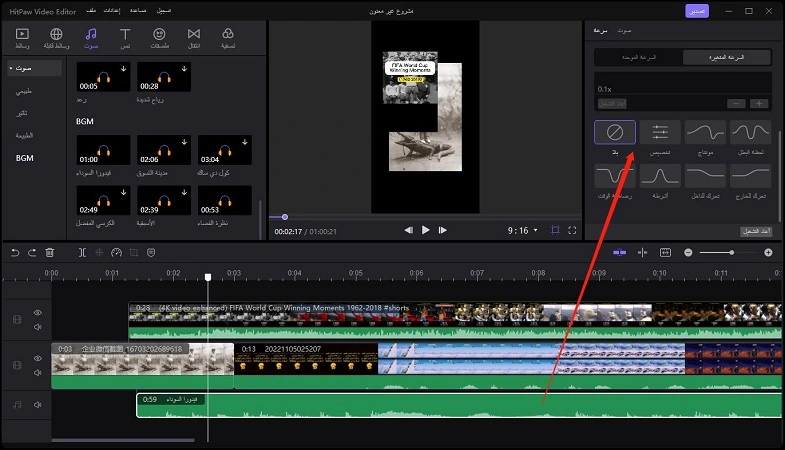Enter fullscreen preview mode
785x450 pixels.
click(x=572, y=230)
